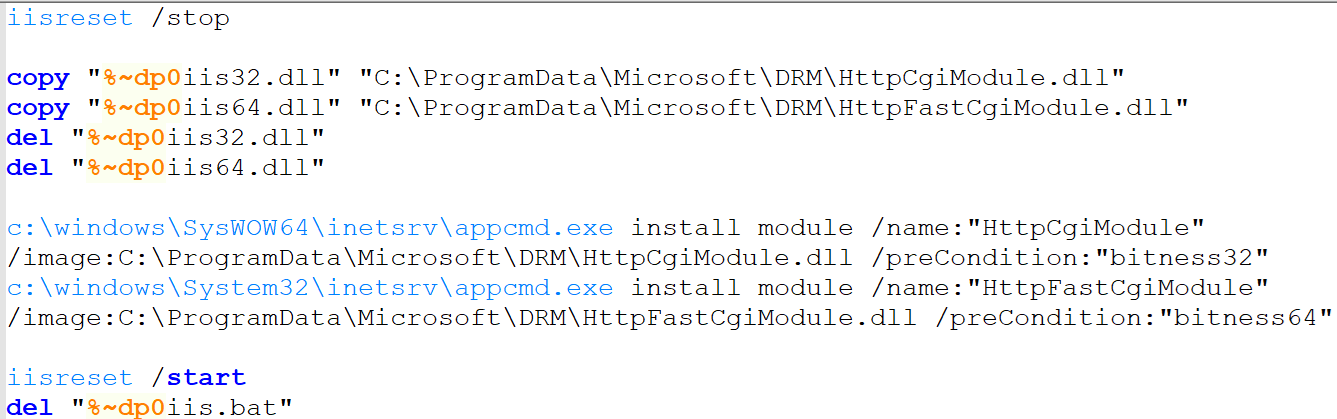Click the /start keyword
The height and width of the screenshot is (419, 1337).
tap(197, 378)
